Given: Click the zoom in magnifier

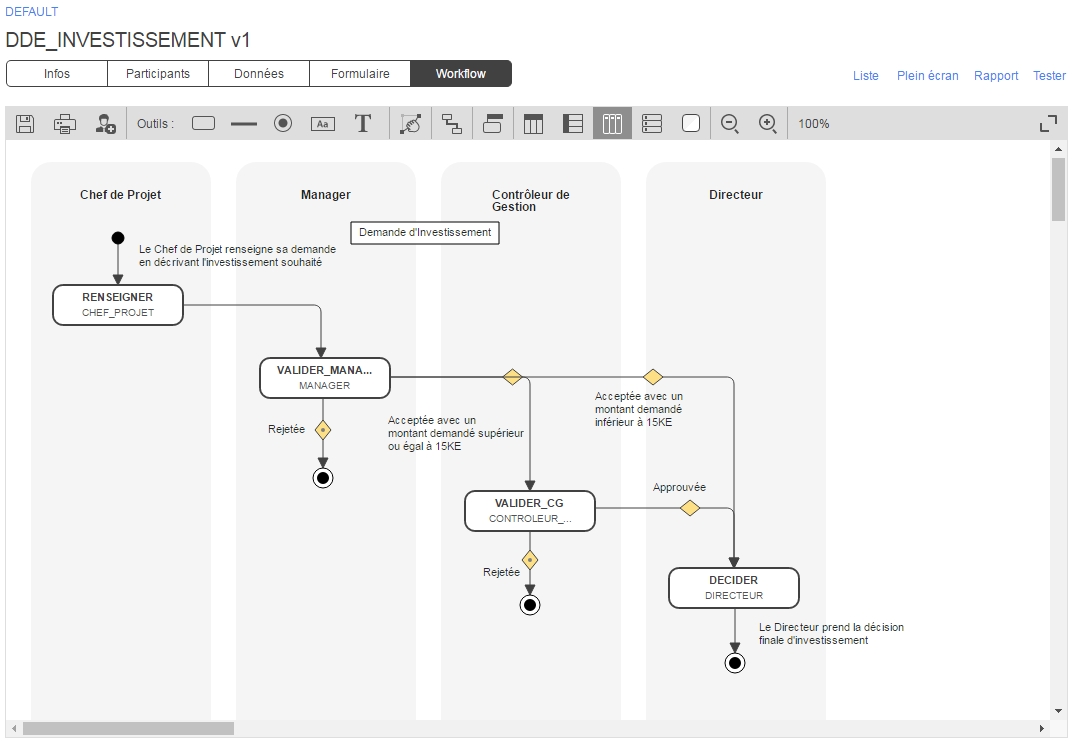Looking at the screenshot, I should 768,124.
